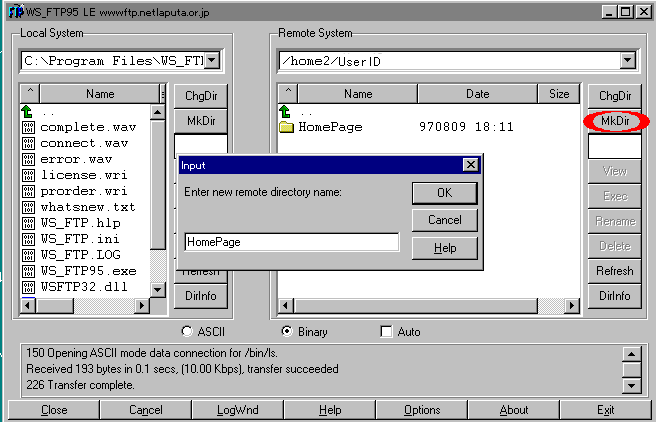Click the prorder.wri file icon
The width and height of the screenshot is (656, 422).
pos(28,191)
